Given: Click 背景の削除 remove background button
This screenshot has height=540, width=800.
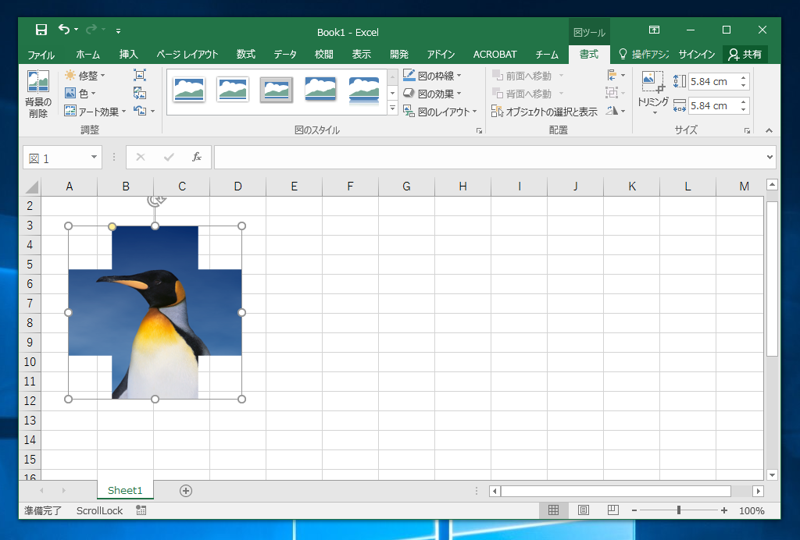Looking at the screenshot, I should coord(38,95).
